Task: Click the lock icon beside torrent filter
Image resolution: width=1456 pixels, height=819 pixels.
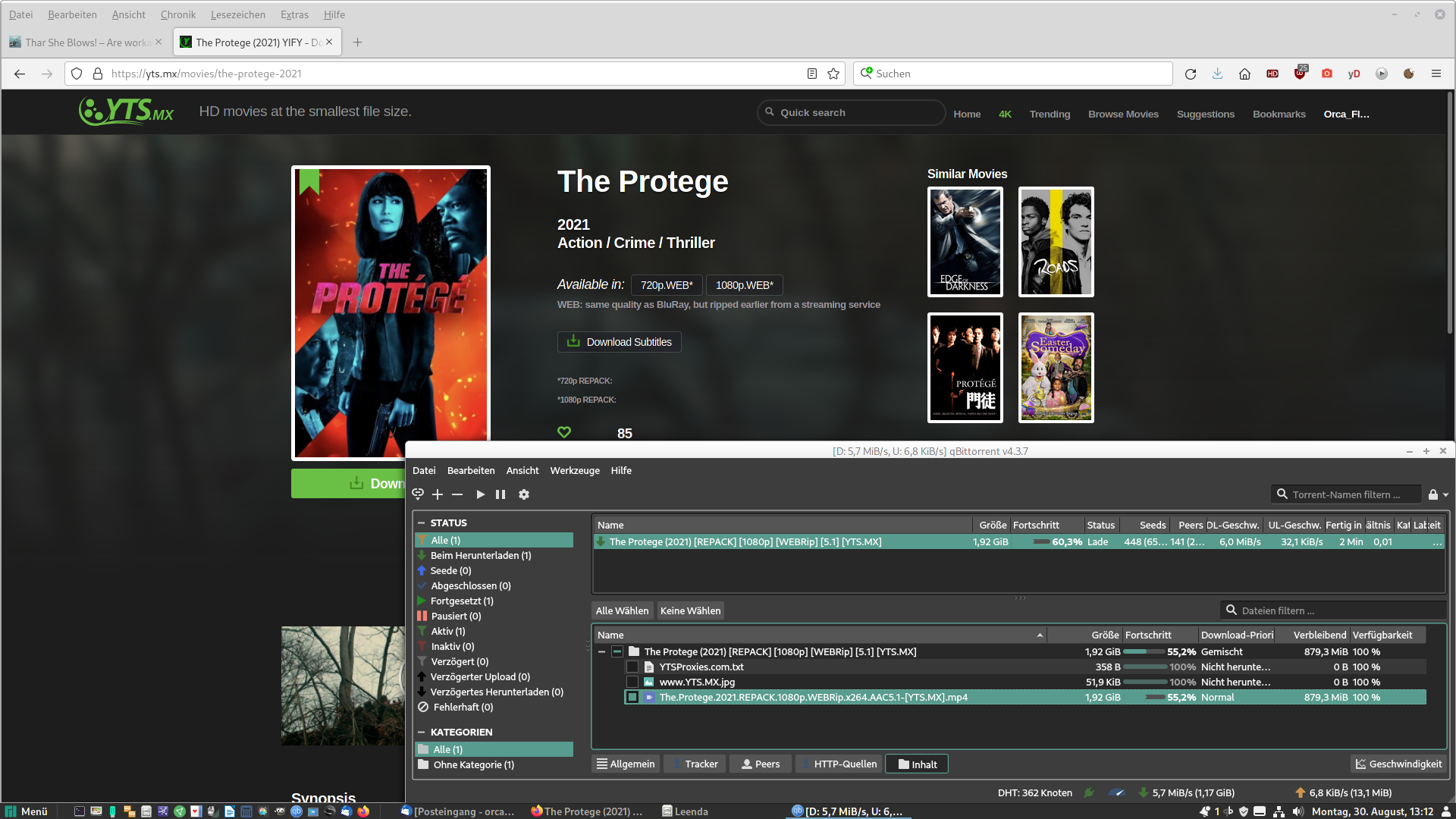Action: click(1433, 494)
